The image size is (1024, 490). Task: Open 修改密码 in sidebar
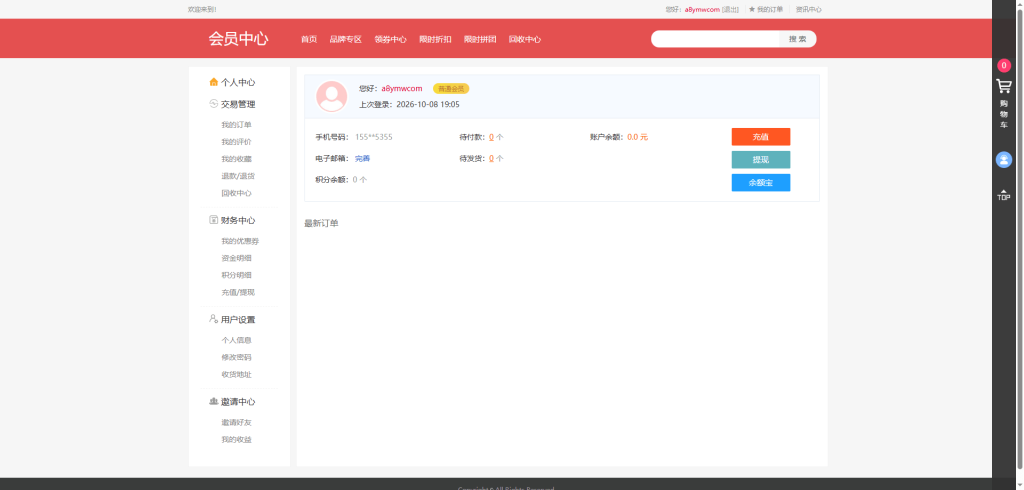[x=236, y=357]
